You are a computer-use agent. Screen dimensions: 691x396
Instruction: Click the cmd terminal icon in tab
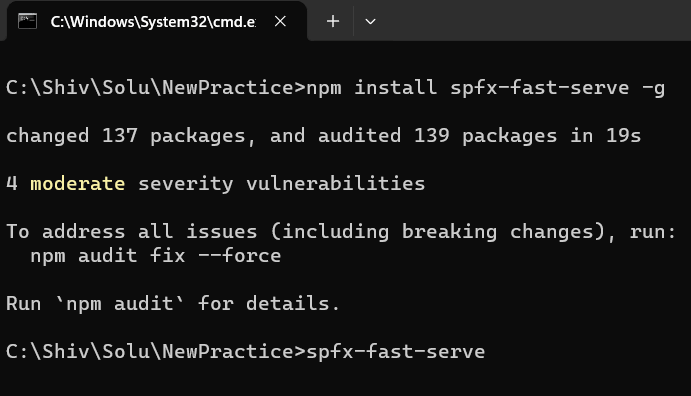coord(27,21)
